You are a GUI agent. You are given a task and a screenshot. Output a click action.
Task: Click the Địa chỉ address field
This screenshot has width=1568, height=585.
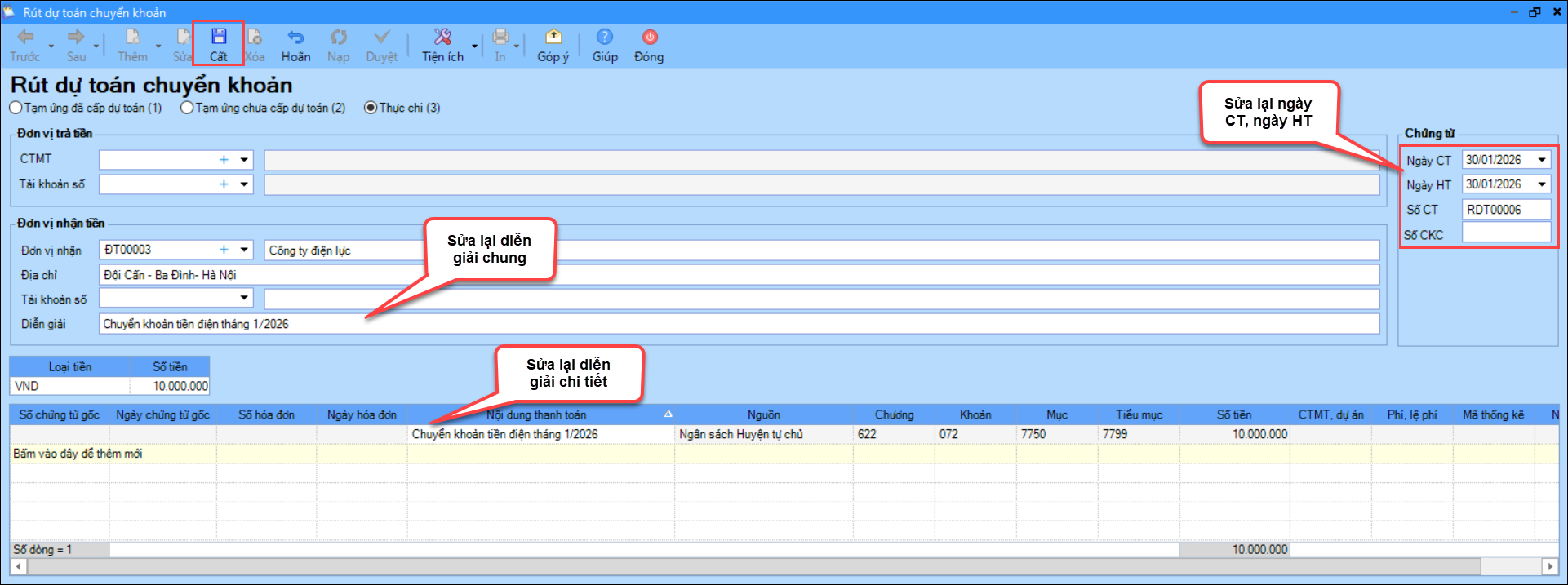(739, 275)
